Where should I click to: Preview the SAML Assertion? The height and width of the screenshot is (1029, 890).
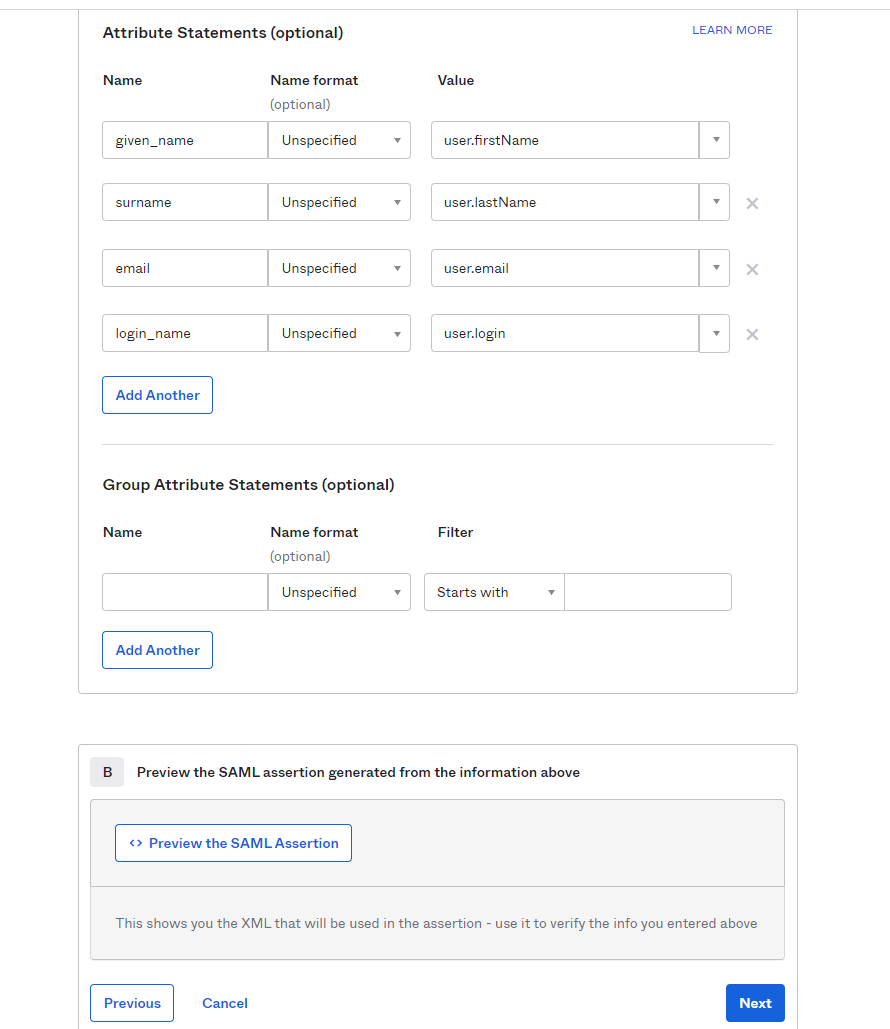234,843
